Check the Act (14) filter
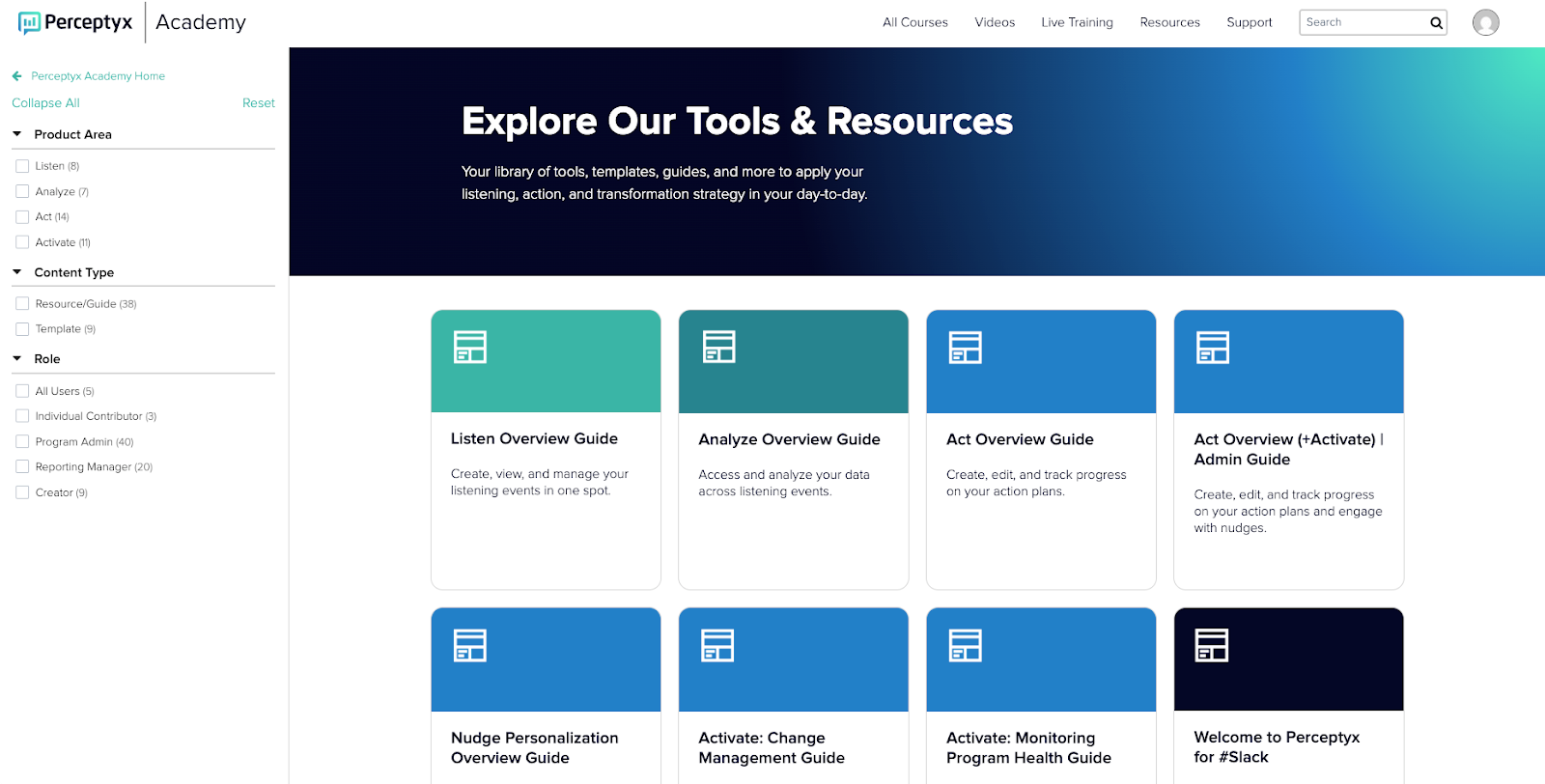Image resolution: width=1545 pixels, height=784 pixels. pos(22,217)
